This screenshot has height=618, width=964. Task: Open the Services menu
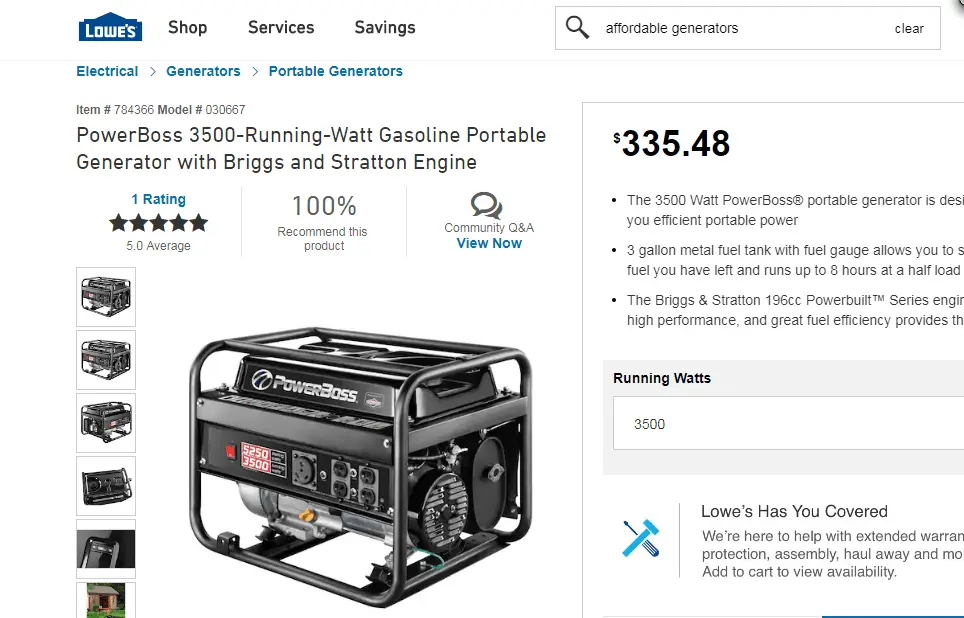(x=280, y=28)
